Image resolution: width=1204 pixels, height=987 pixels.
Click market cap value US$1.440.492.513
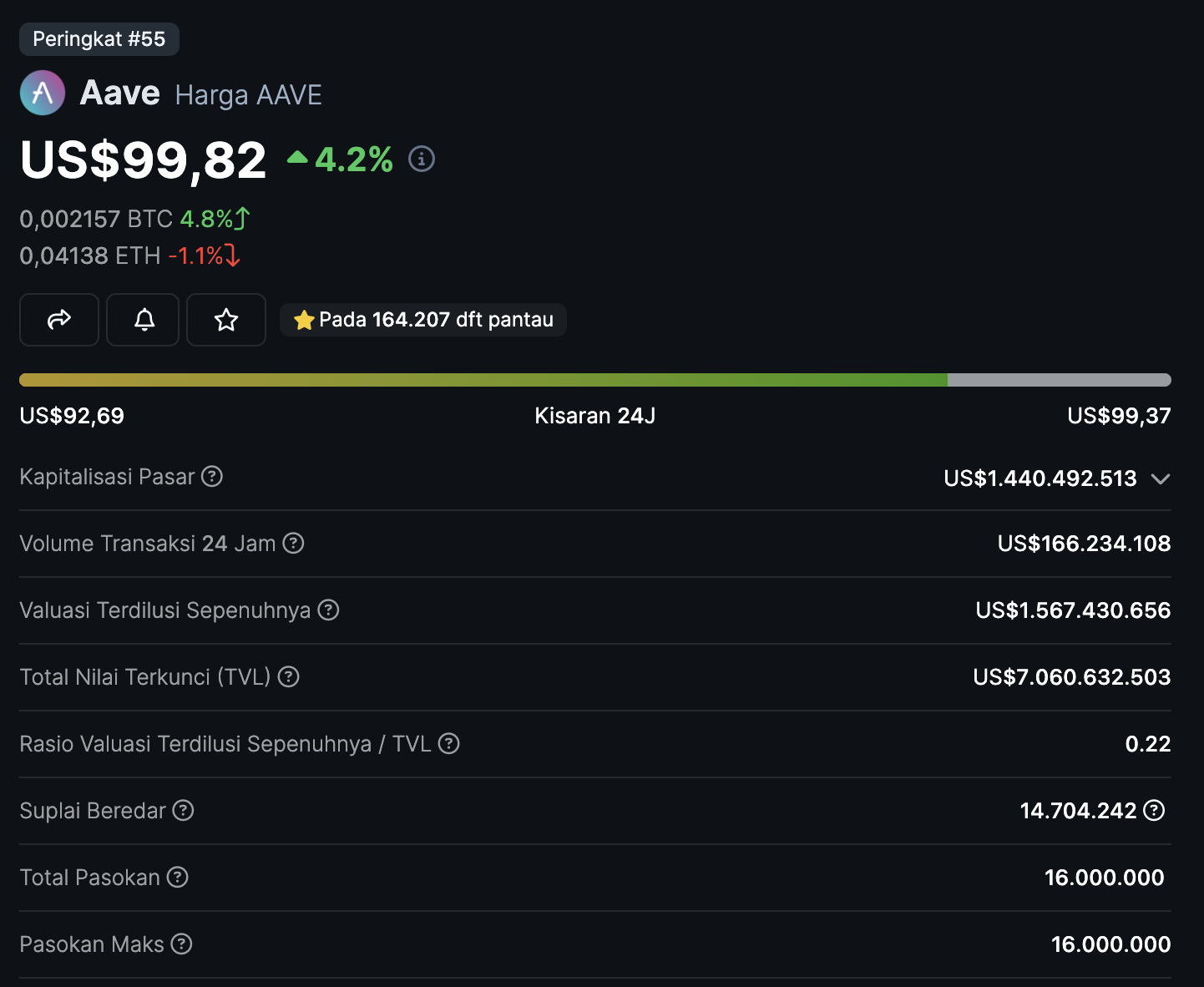tap(1040, 478)
